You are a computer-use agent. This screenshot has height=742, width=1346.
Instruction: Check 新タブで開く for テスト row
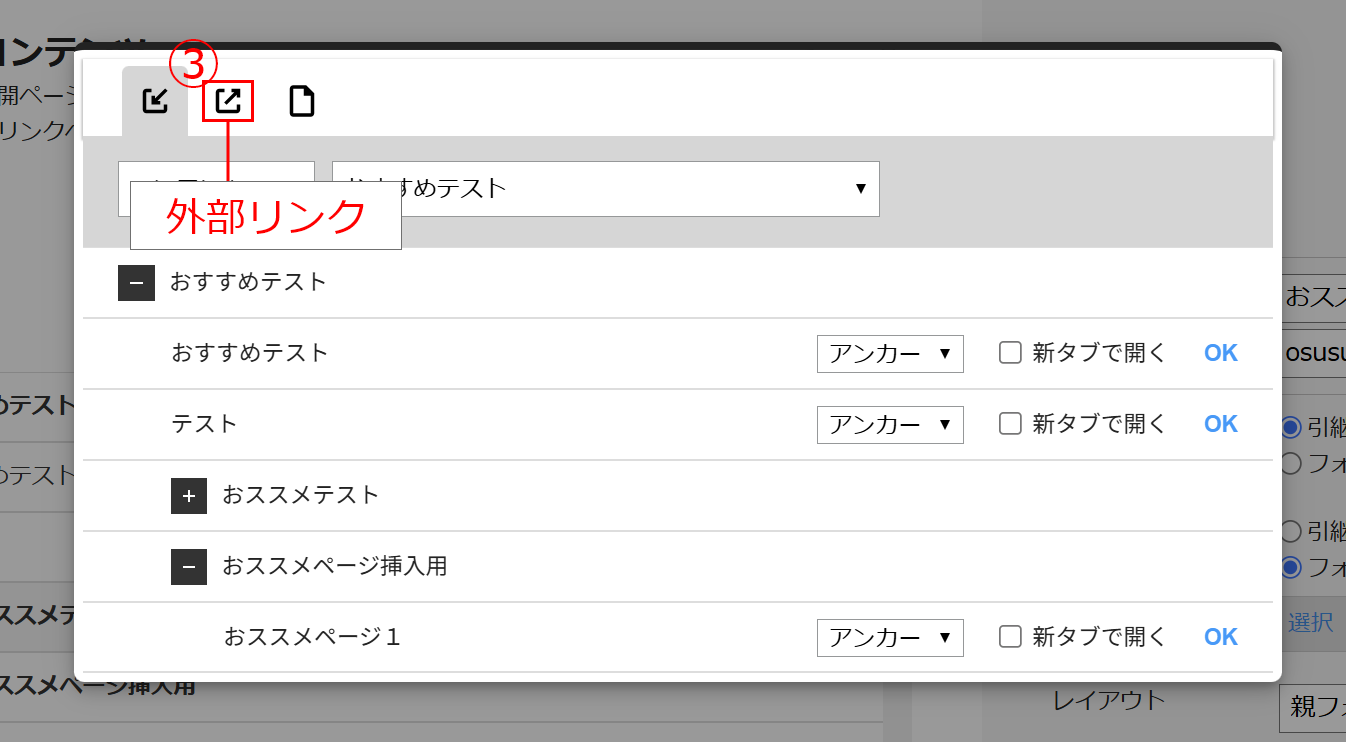point(1010,424)
